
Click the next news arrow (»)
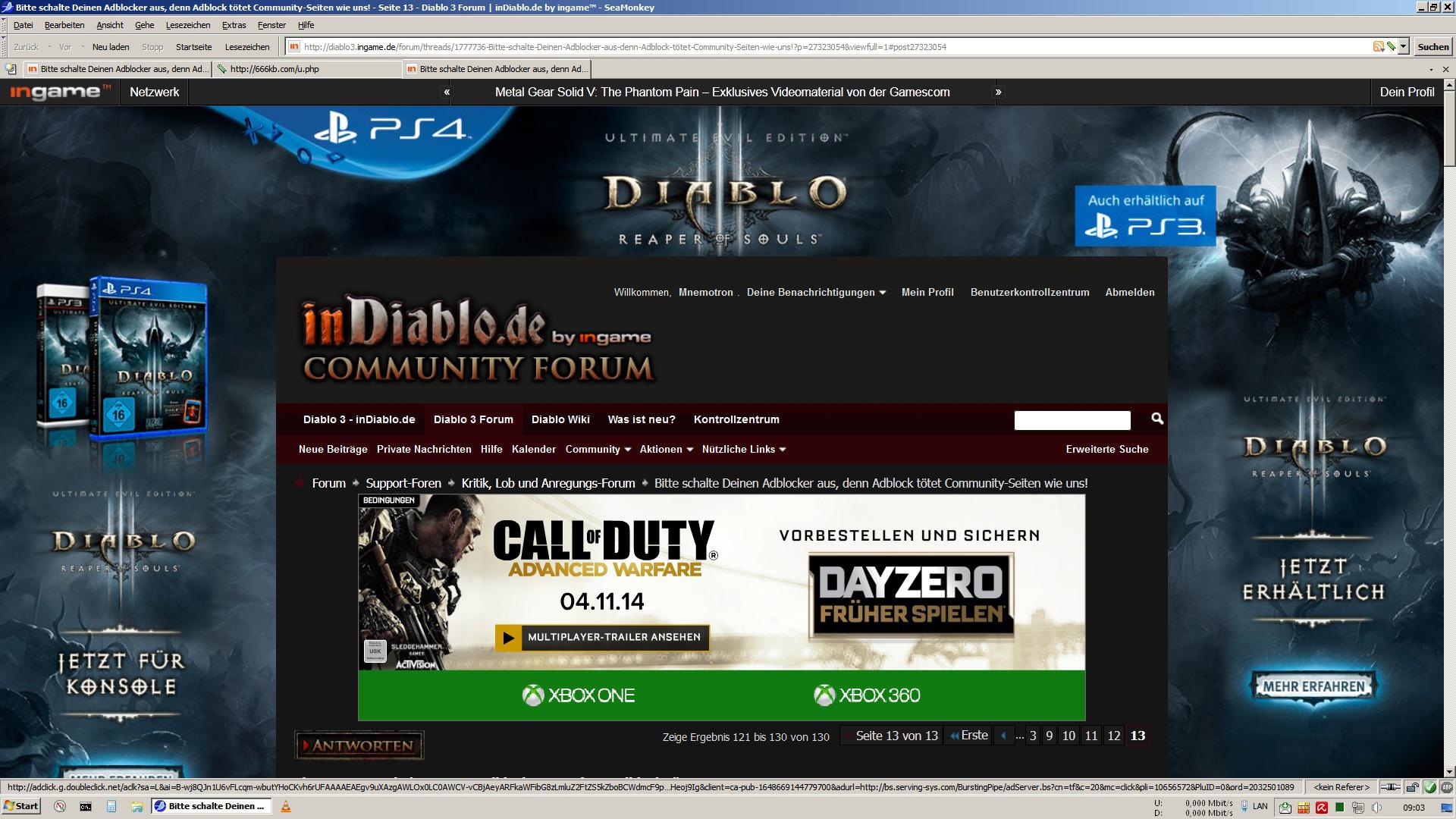coord(998,92)
